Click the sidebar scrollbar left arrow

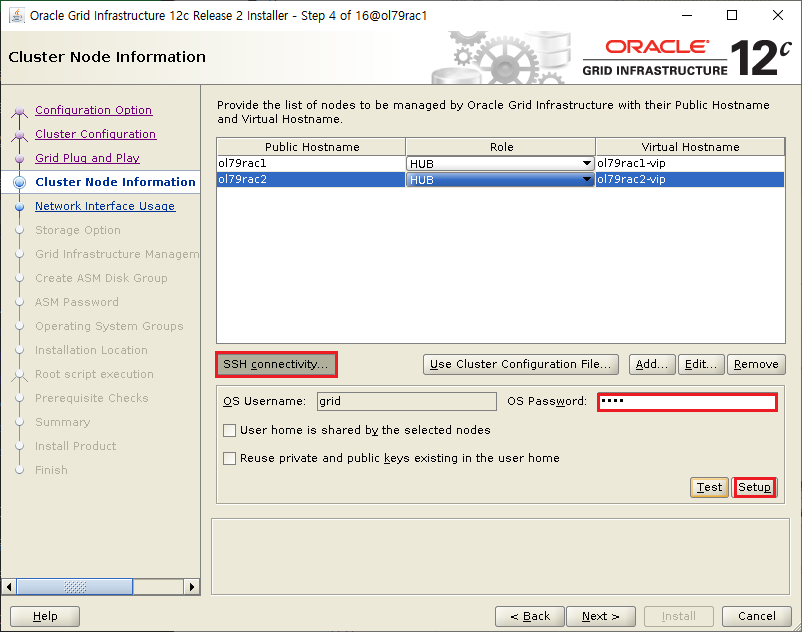pyautogui.click(x=9, y=586)
